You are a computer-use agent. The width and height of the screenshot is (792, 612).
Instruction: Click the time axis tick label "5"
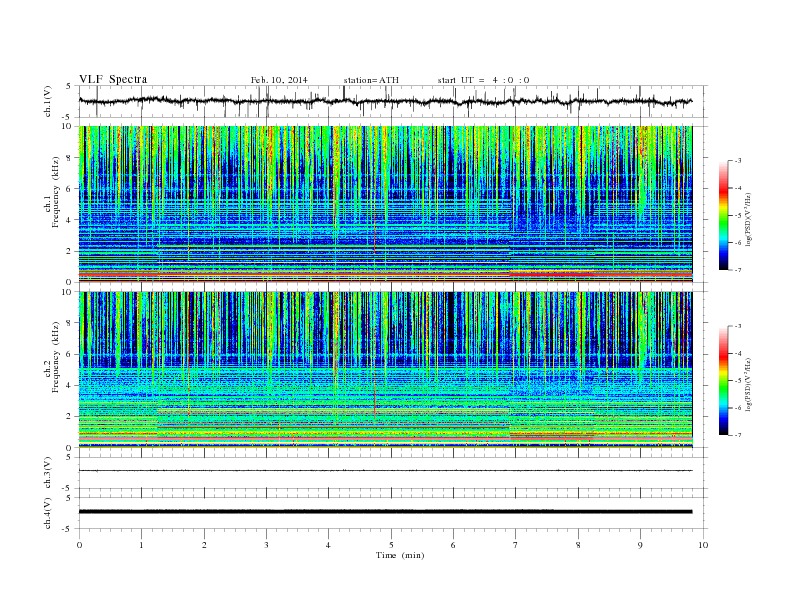coord(391,545)
